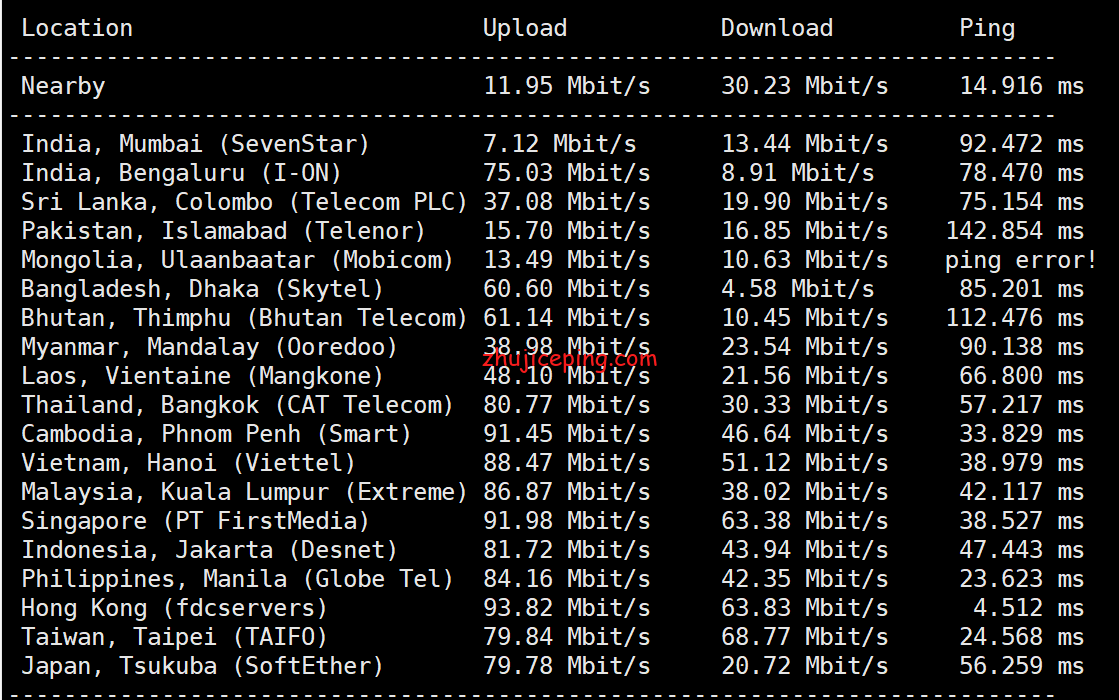Click India, Bengaluru (I-ON) entry

(182, 173)
